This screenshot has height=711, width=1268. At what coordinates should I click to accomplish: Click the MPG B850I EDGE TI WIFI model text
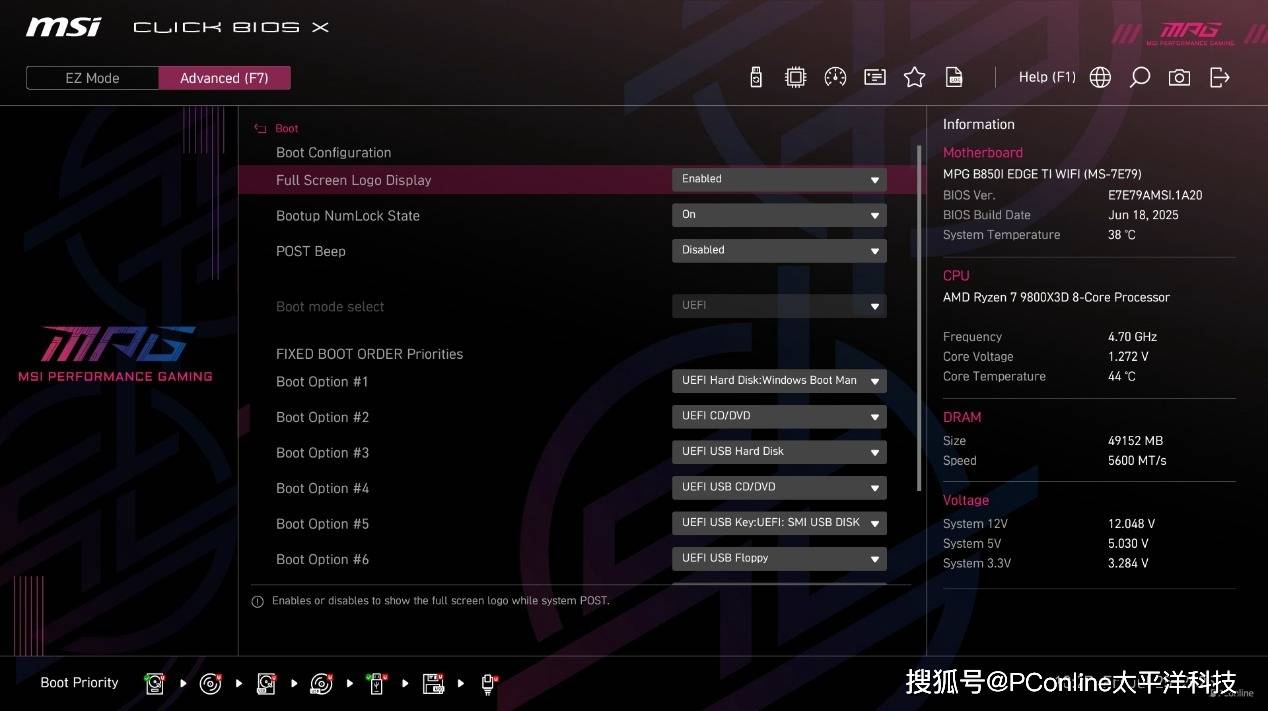click(1042, 174)
